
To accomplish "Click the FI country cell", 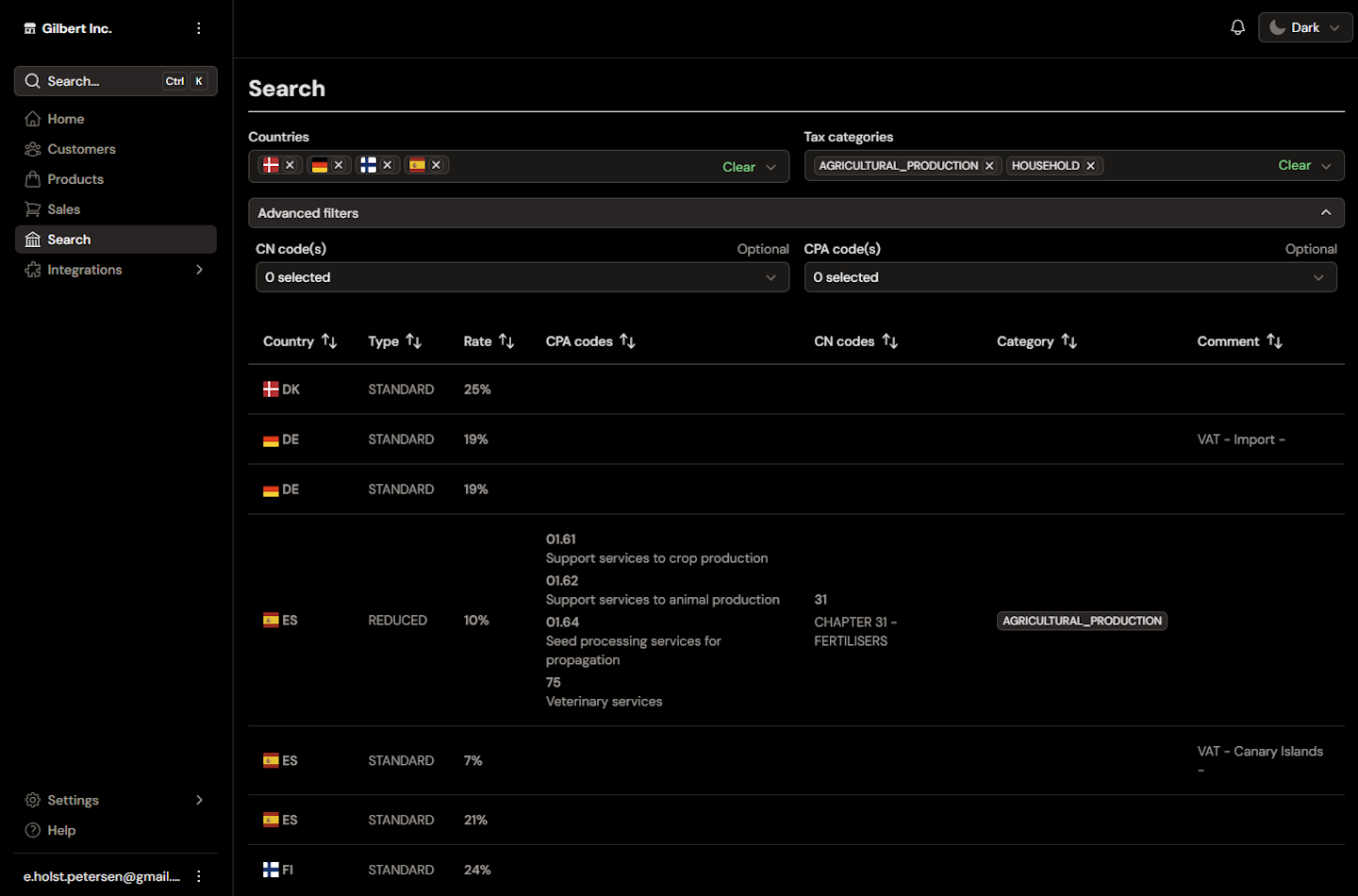I will [278, 870].
